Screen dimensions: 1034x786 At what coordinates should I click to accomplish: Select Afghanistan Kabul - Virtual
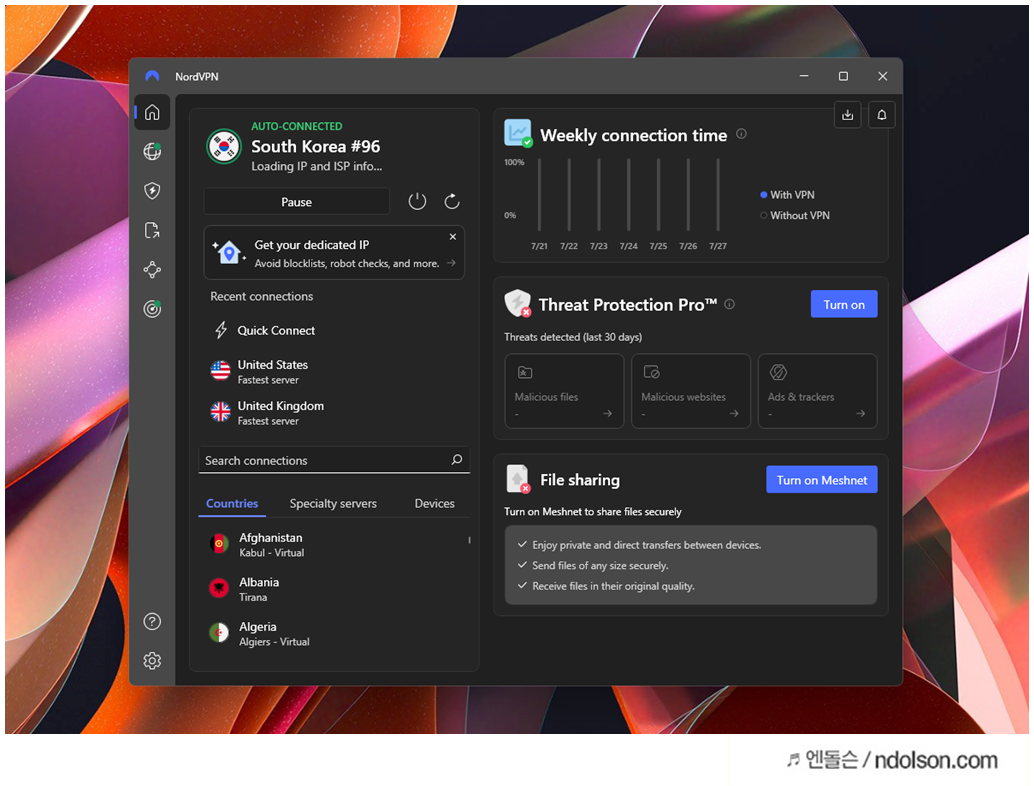click(334, 545)
